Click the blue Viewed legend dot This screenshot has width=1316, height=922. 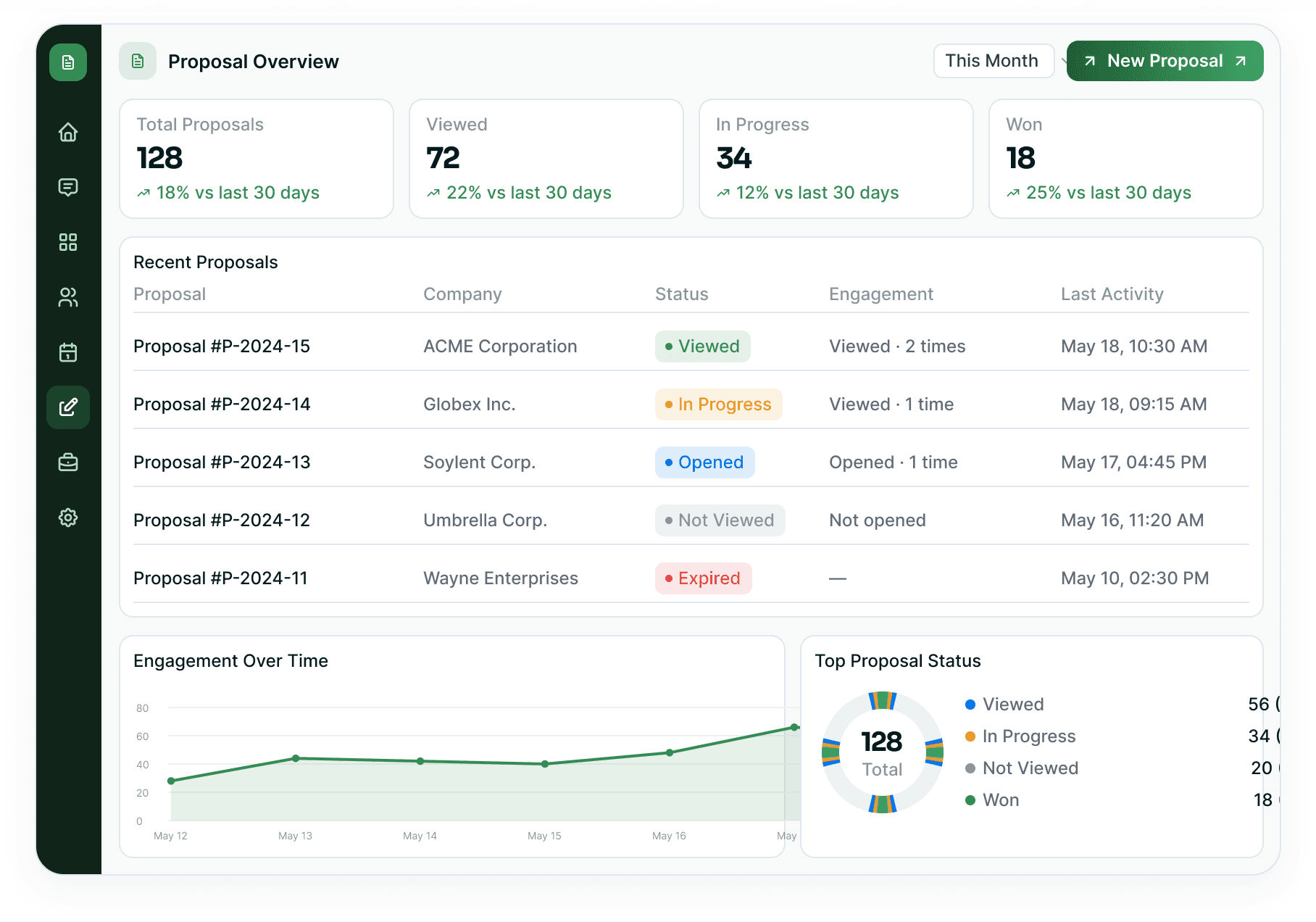[x=970, y=705]
